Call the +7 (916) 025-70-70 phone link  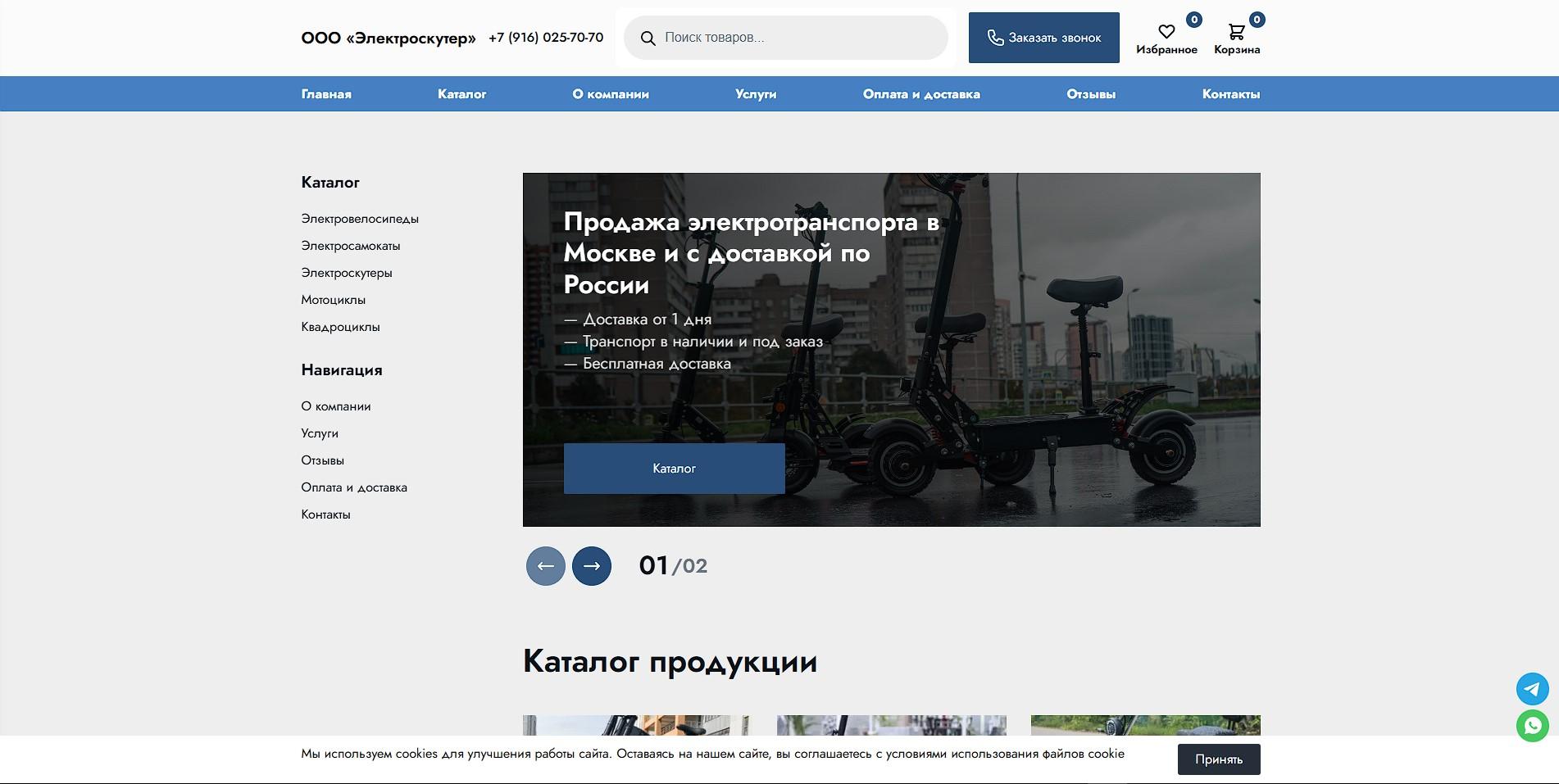tap(545, 37)
